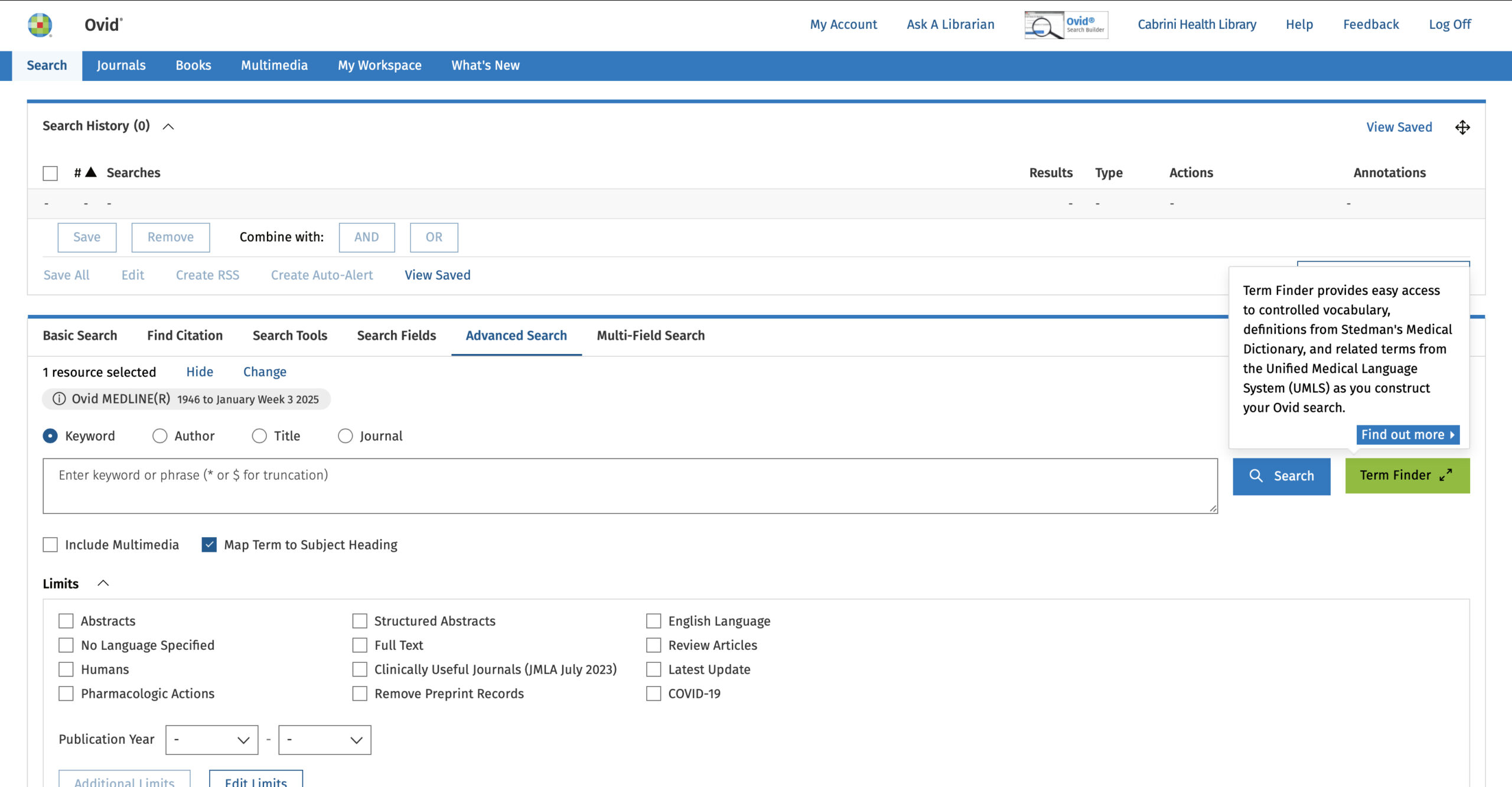Screen dimensions: 1512x787
Task: Click the Ovid colorful globe logo
Action: click(40, 25)
